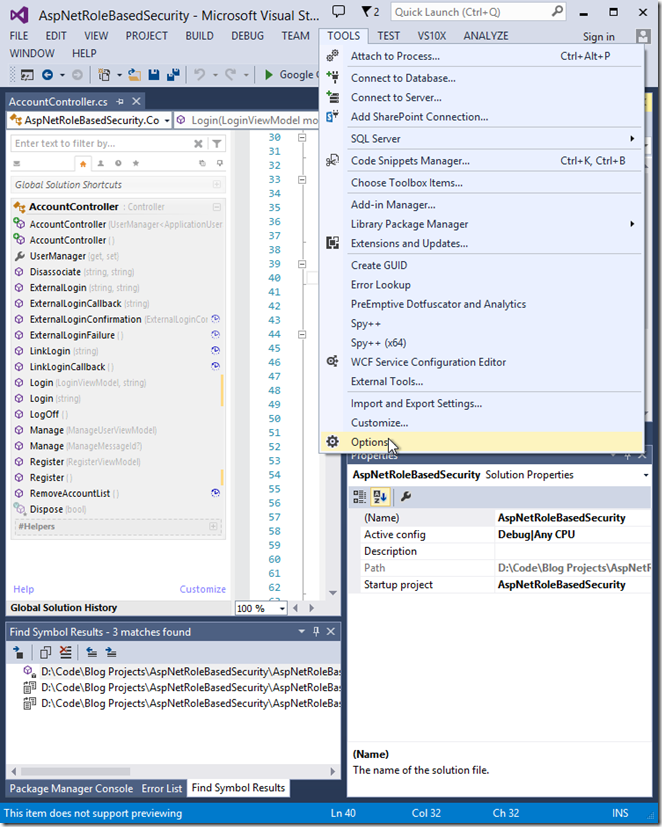The image size is (662, 827).
Task: Expand the Global Solution Shortcuts section
Action: point(216,185)
